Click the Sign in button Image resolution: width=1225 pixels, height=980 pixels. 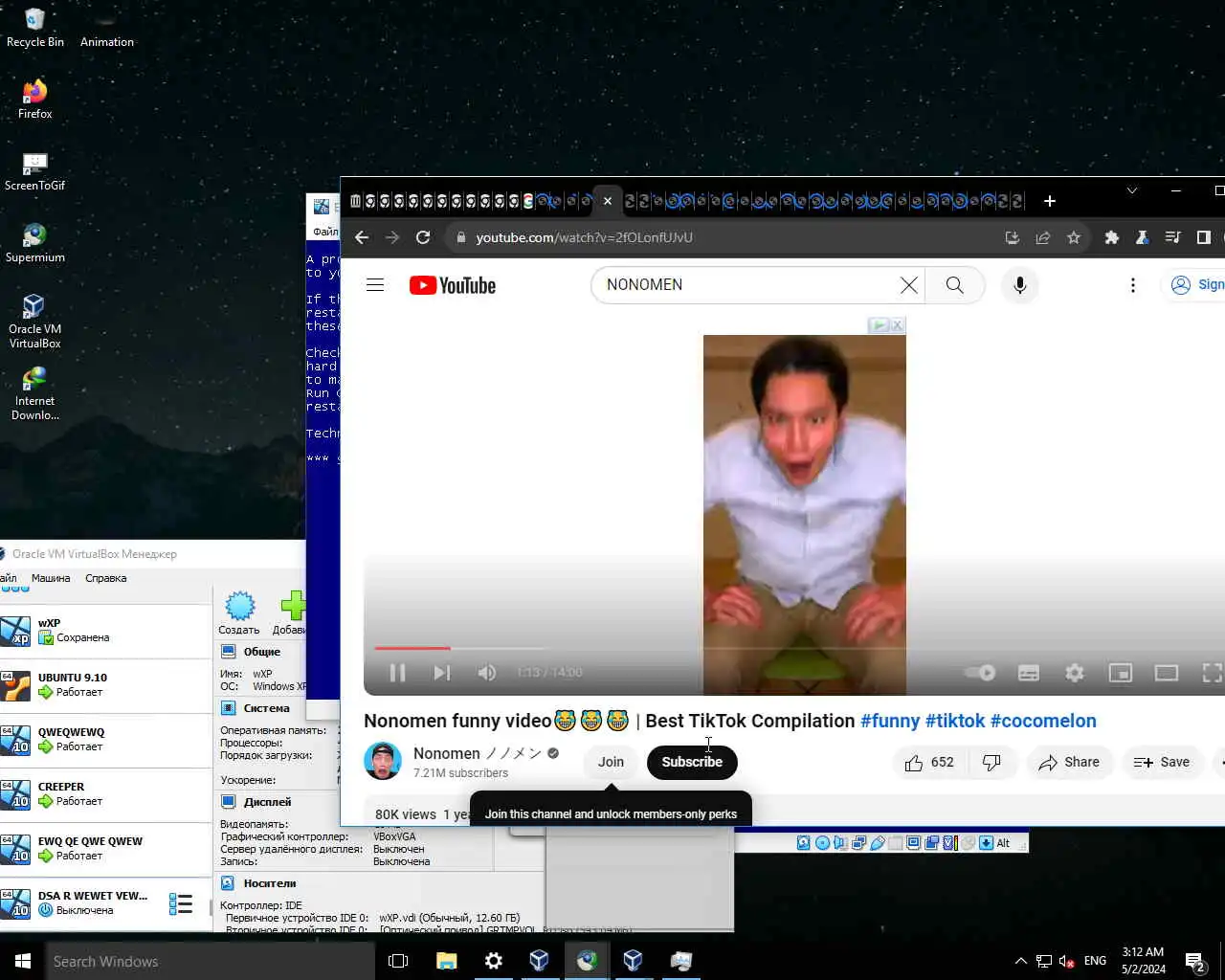1196,285
